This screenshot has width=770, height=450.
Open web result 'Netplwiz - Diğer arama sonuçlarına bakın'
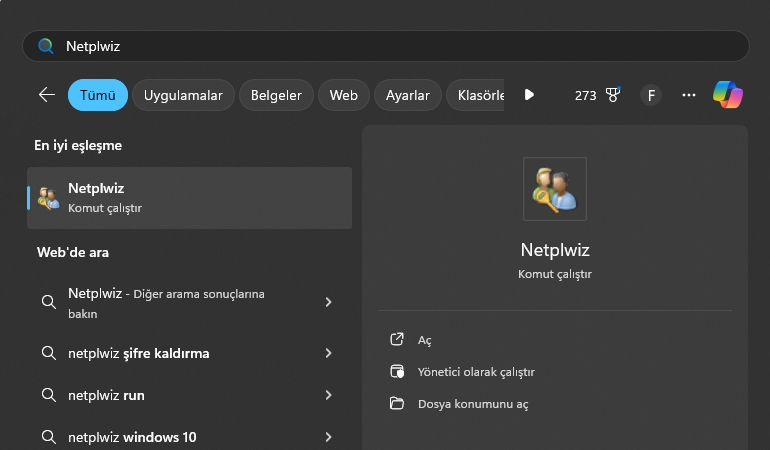point(190,303)
